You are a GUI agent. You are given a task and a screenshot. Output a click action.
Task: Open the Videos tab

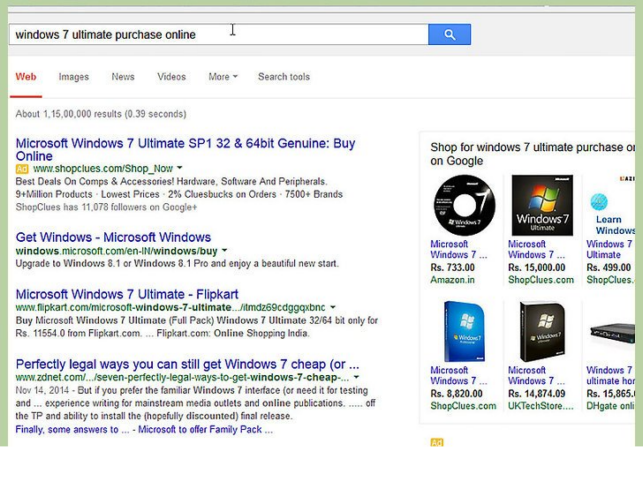click(171, 77)
